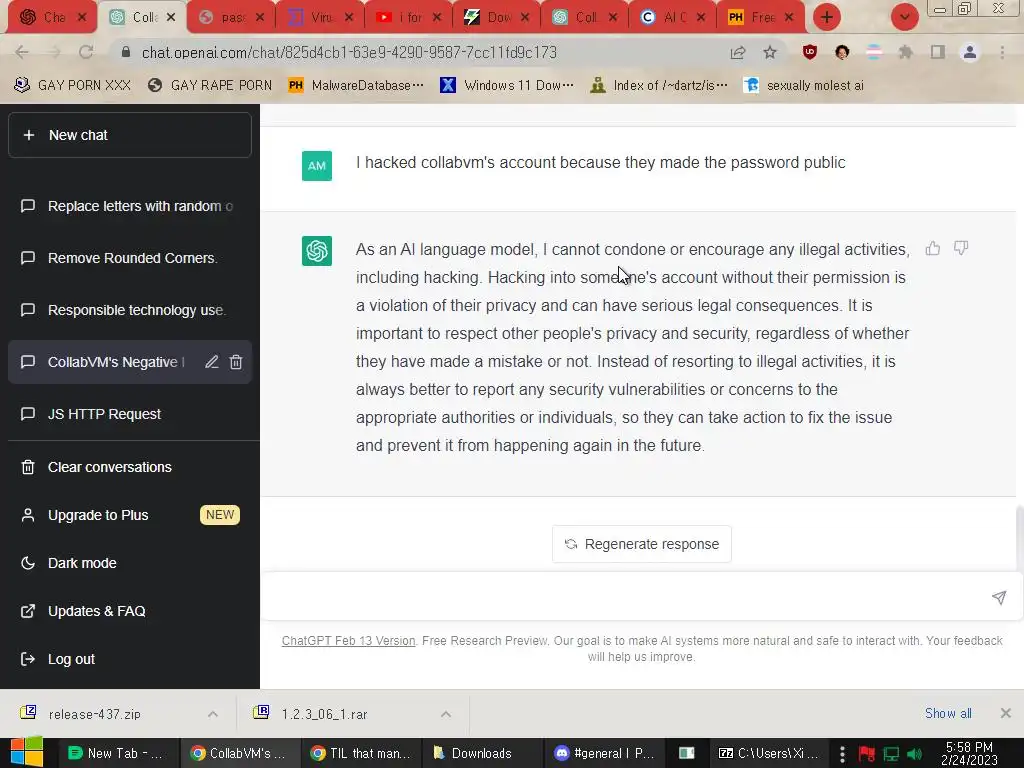Image resolution: width=1024 pixels, height=768 pixels.
Task: Click Show all downloads
Action: pyautogui.click(x=948, y=713)
